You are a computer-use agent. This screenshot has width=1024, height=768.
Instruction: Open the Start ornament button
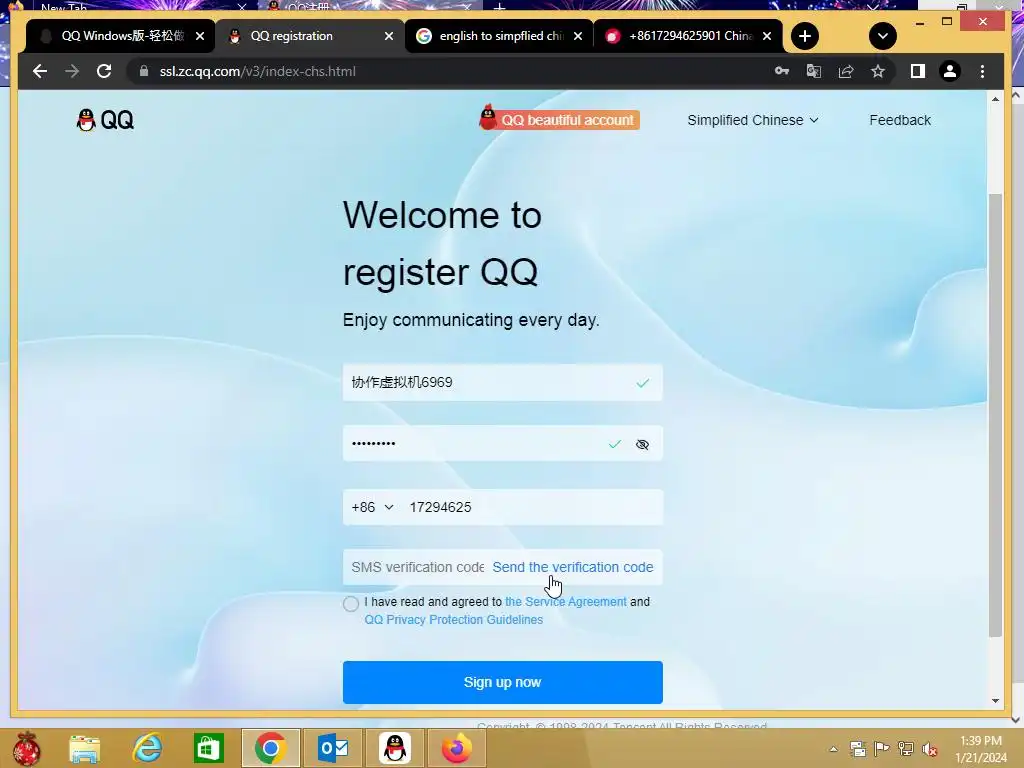pyautogui.click(x=26, y=748)
